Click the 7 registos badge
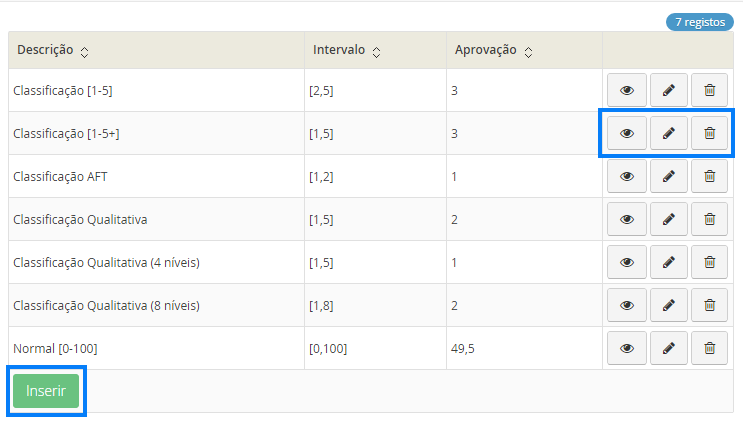The height and width of the screenshot is (430, 743). (699, 21)
